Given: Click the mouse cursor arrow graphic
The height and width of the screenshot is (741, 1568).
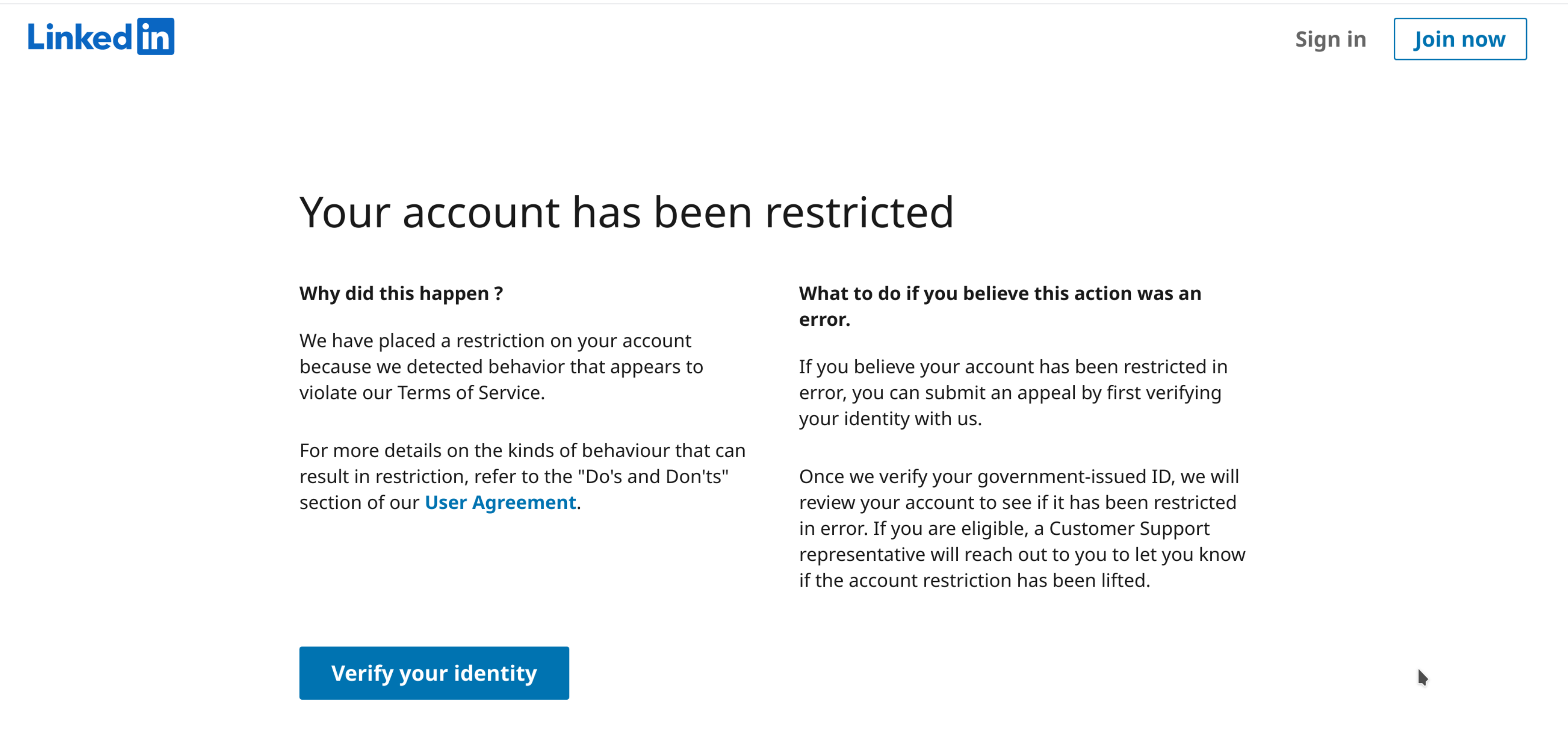Looking at the screenshot, I should tap(1424, 677).
